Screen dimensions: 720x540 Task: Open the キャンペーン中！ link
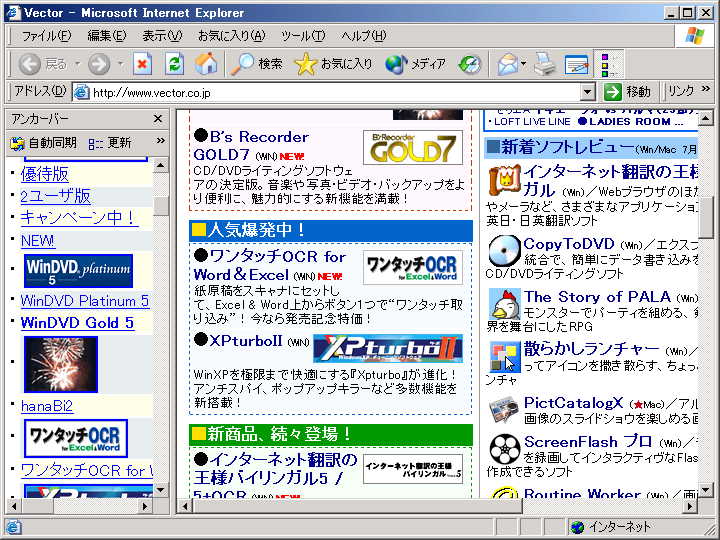(x=78, y=218)
